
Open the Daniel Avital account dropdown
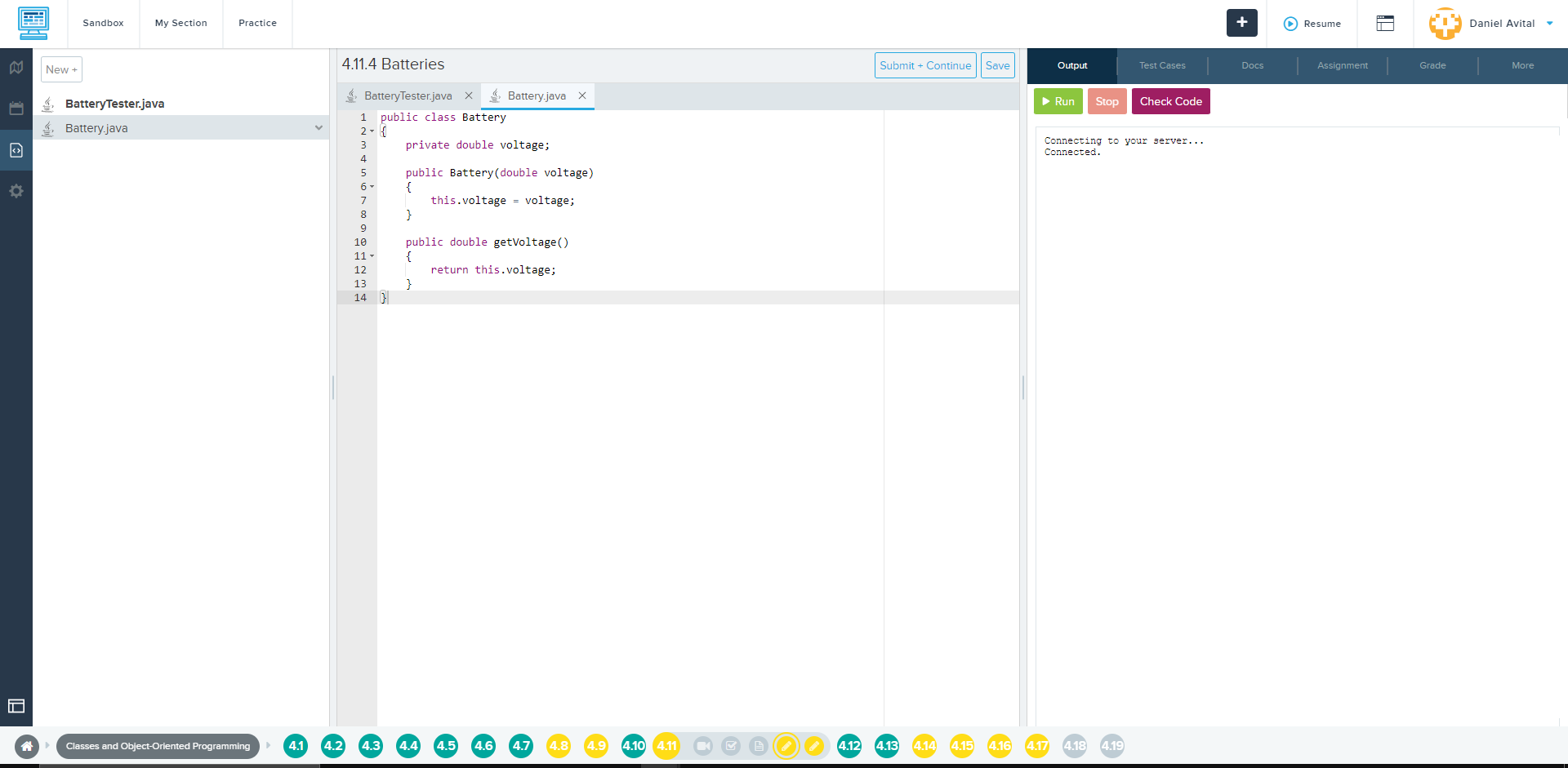pyautogui.click(x=1549, y=24)
